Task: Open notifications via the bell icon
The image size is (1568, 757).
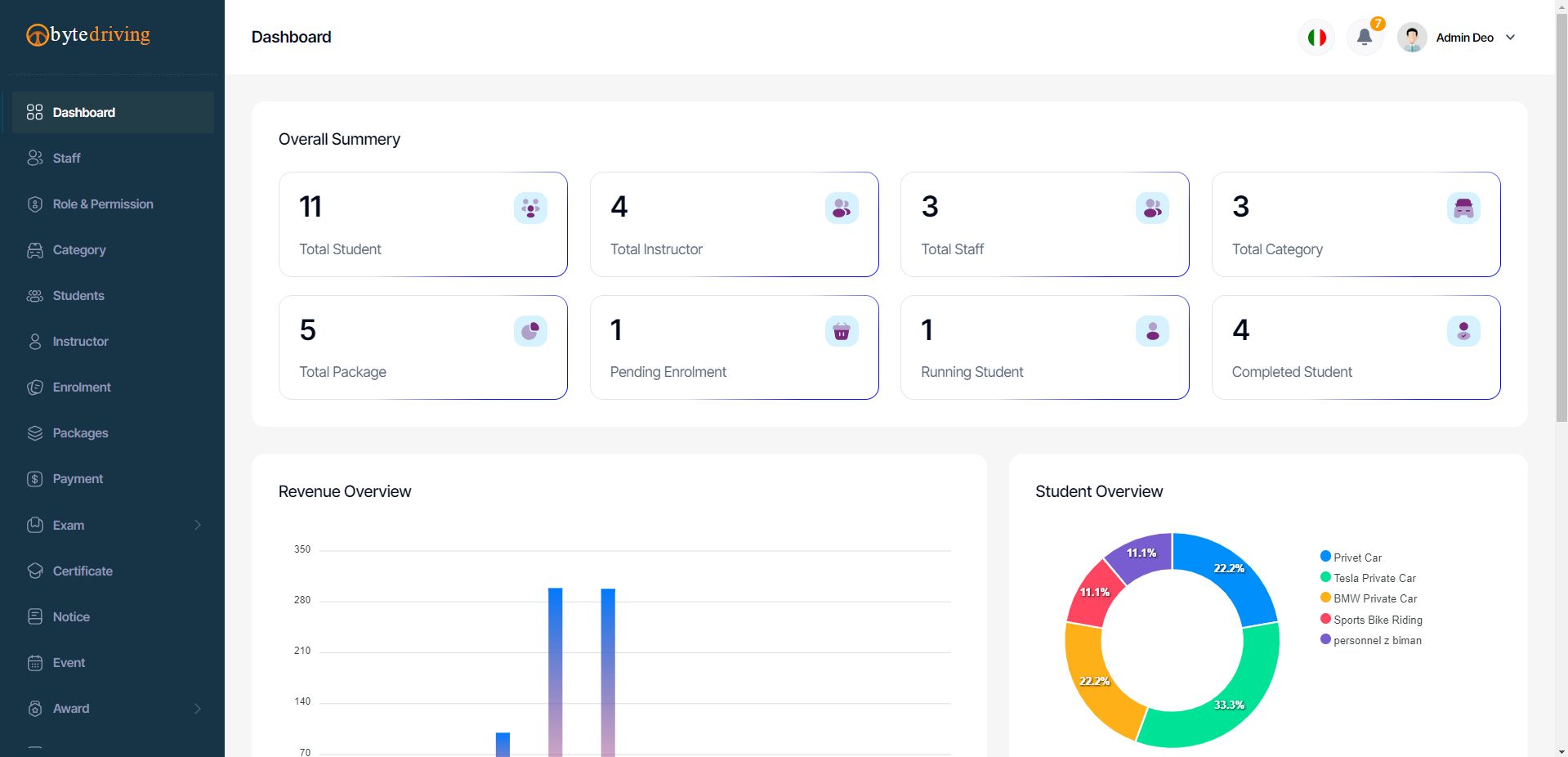Action: [1364, 37]
